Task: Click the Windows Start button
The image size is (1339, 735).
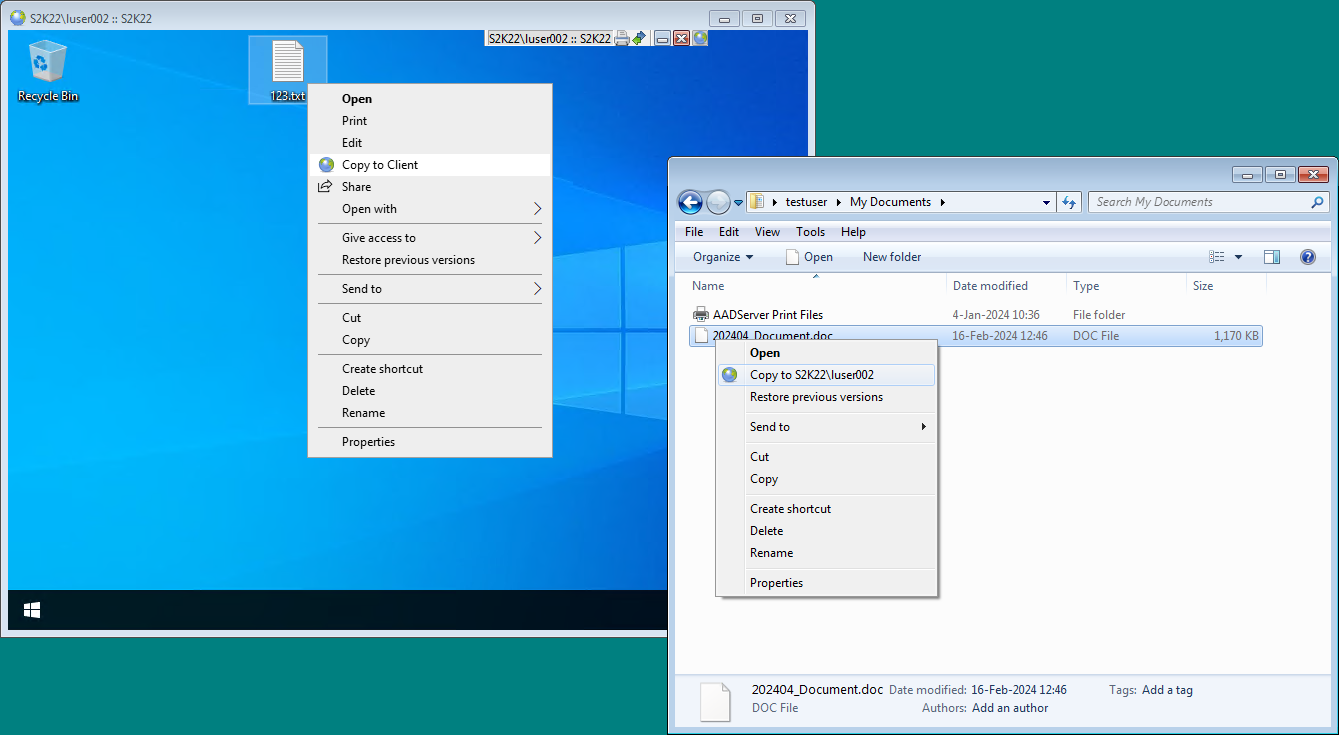Action: coord(31,610)
